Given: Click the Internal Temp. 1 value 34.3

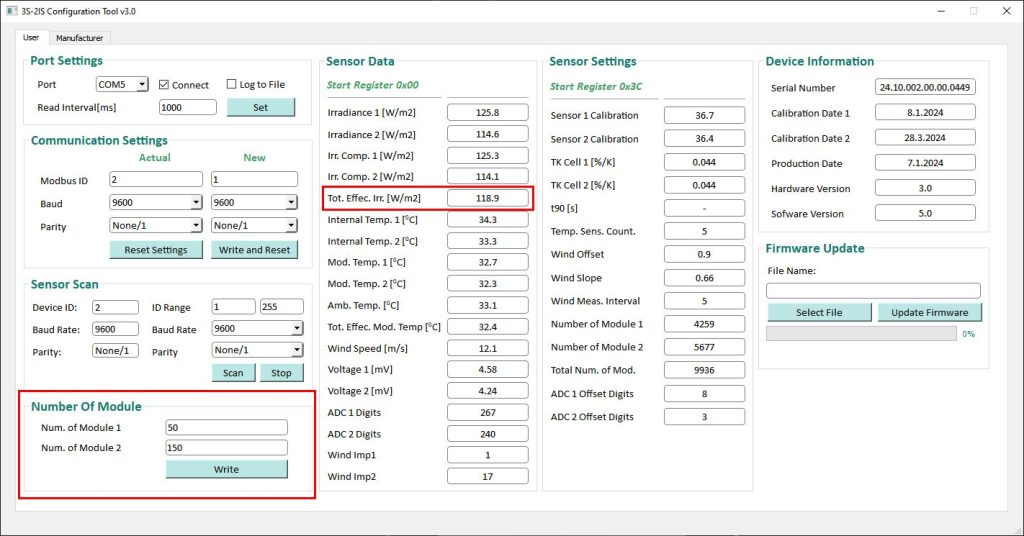Looking at the screenshot, I should [x=488, y=219].
